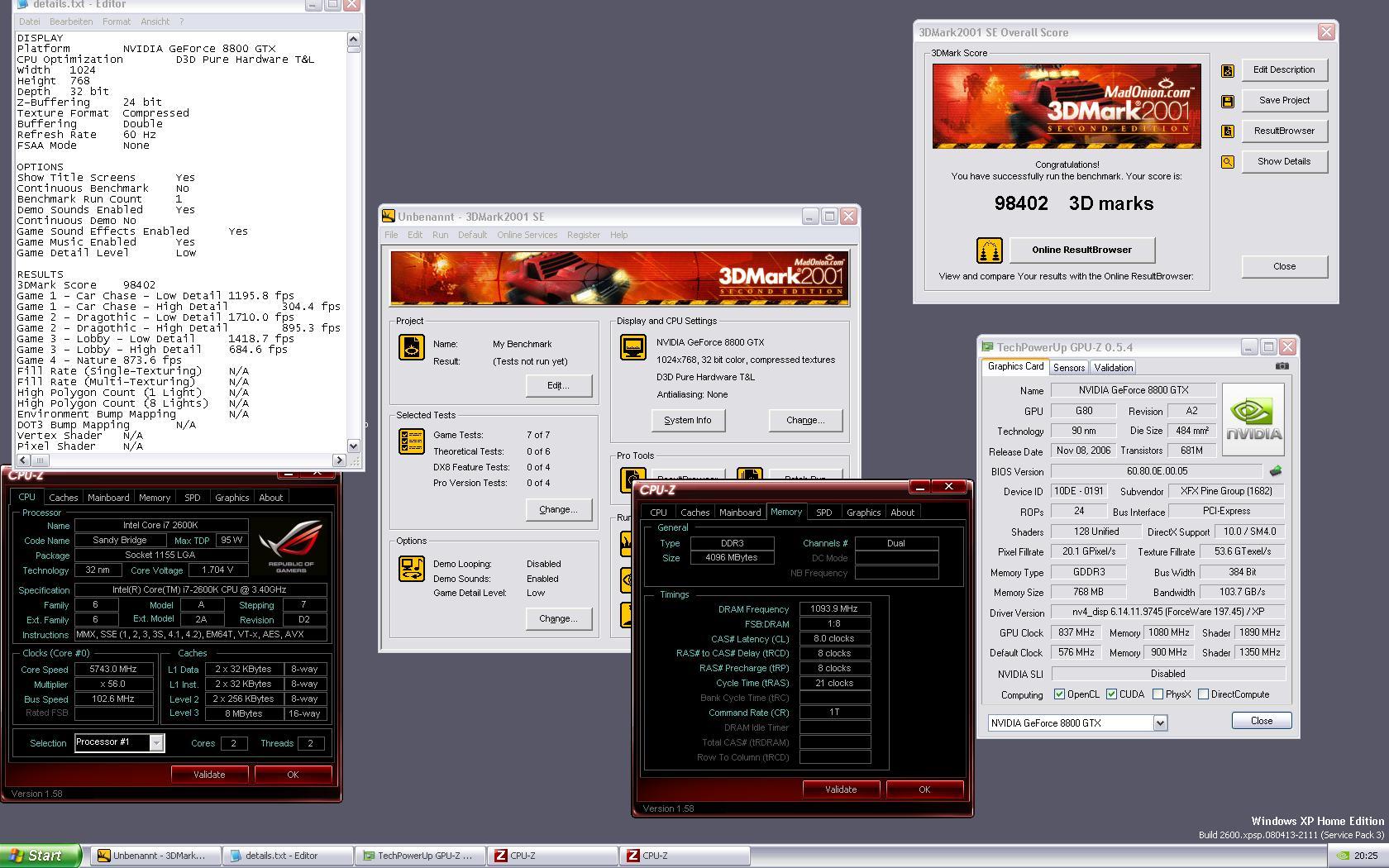Click the GPU-Z BIOS save chip icon
Viewport: 1389px width, 868px height.
pos(1276,471)
